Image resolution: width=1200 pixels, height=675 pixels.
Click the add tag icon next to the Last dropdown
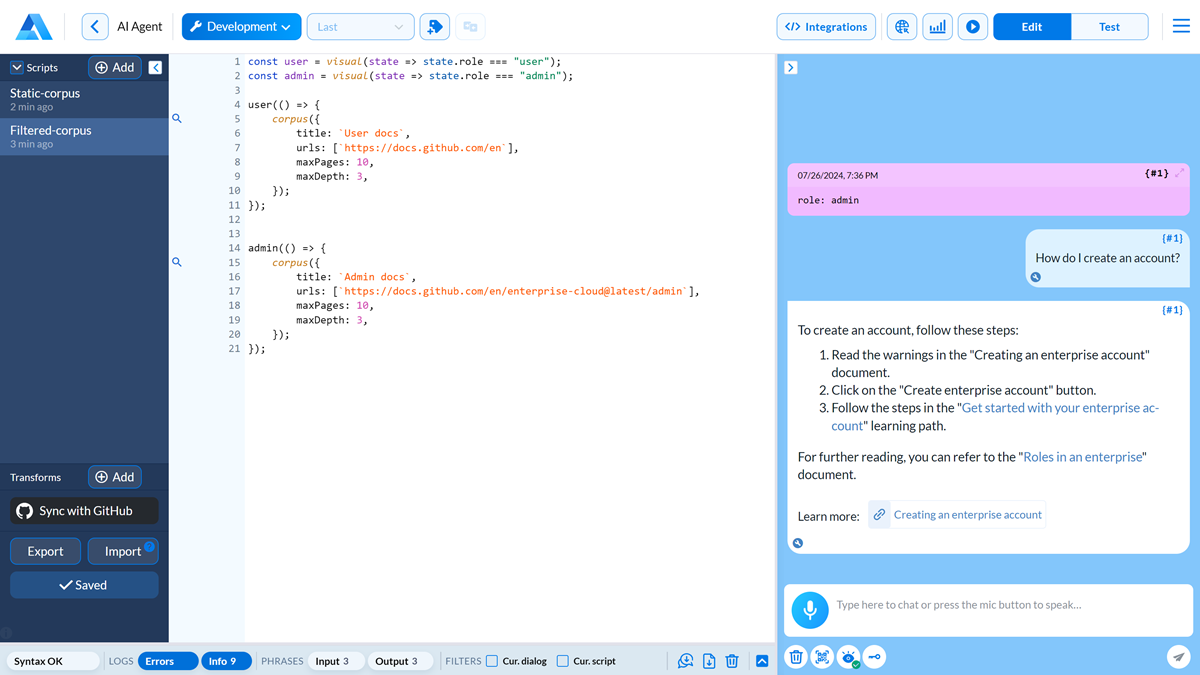click(x=434, y=27)
